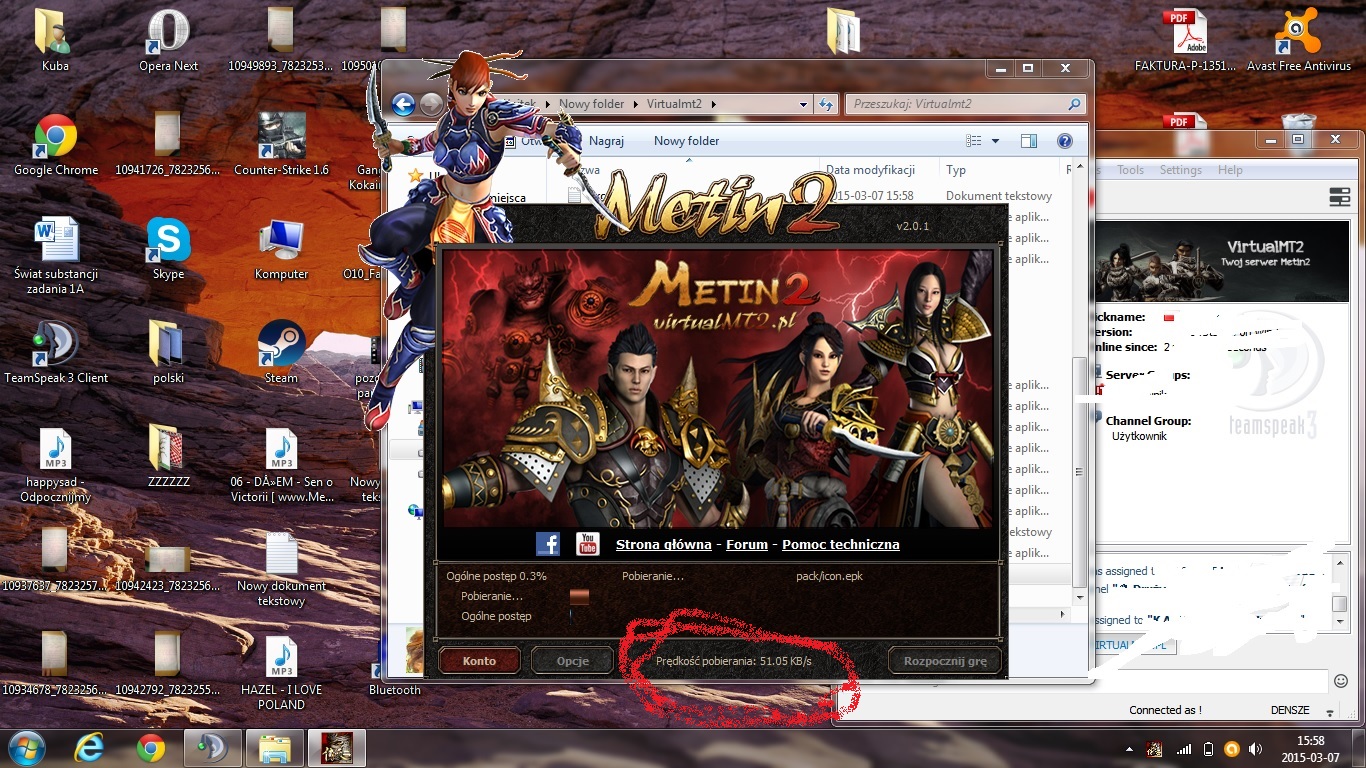This screenshot has width=1366, height=768.
Task: Open the 06 - DŻEM Sen o Victorii MP3
Action: tap(281, 466)
